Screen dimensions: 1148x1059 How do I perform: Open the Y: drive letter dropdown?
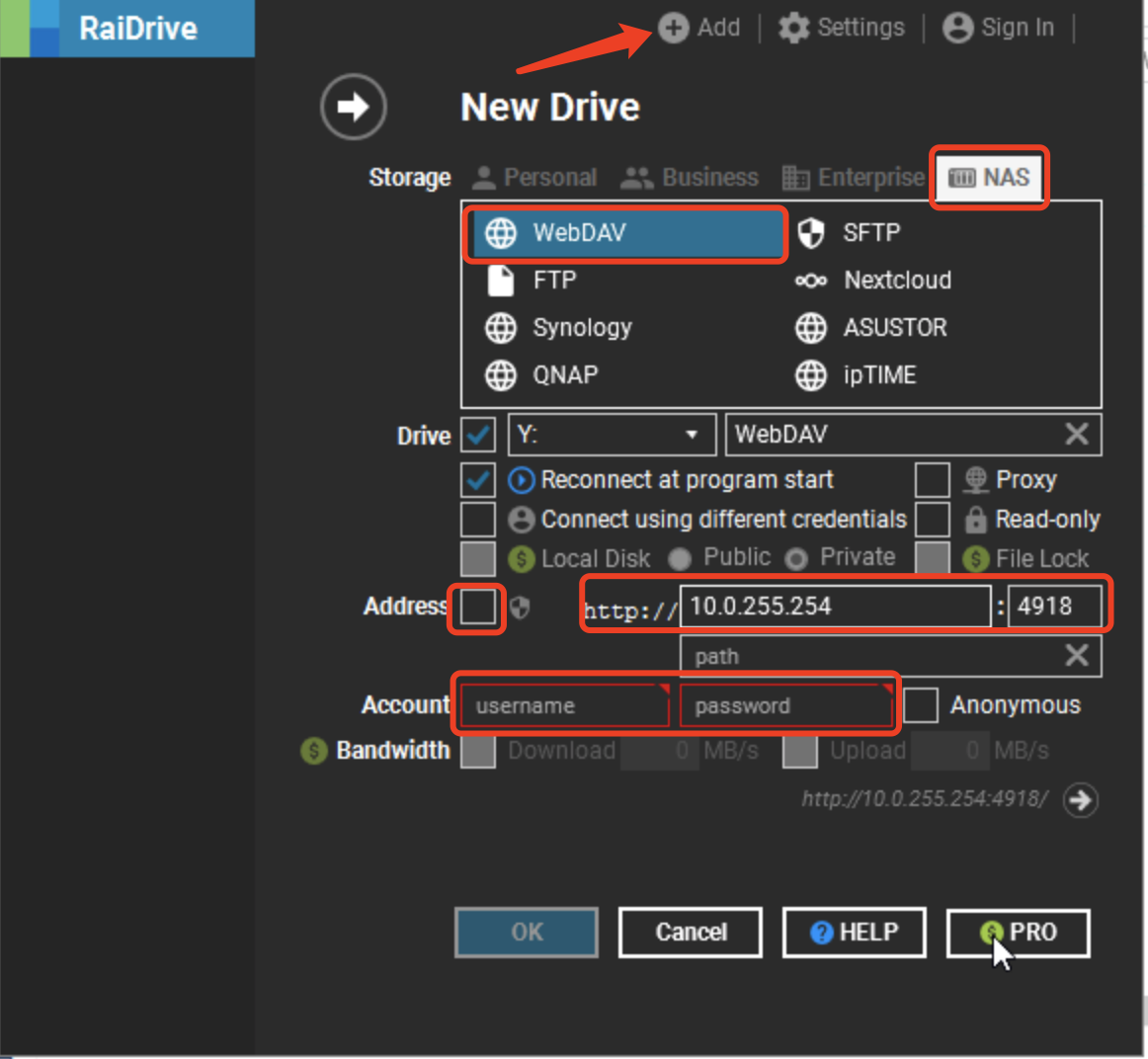pyautogui.click(x=613, y=435)
